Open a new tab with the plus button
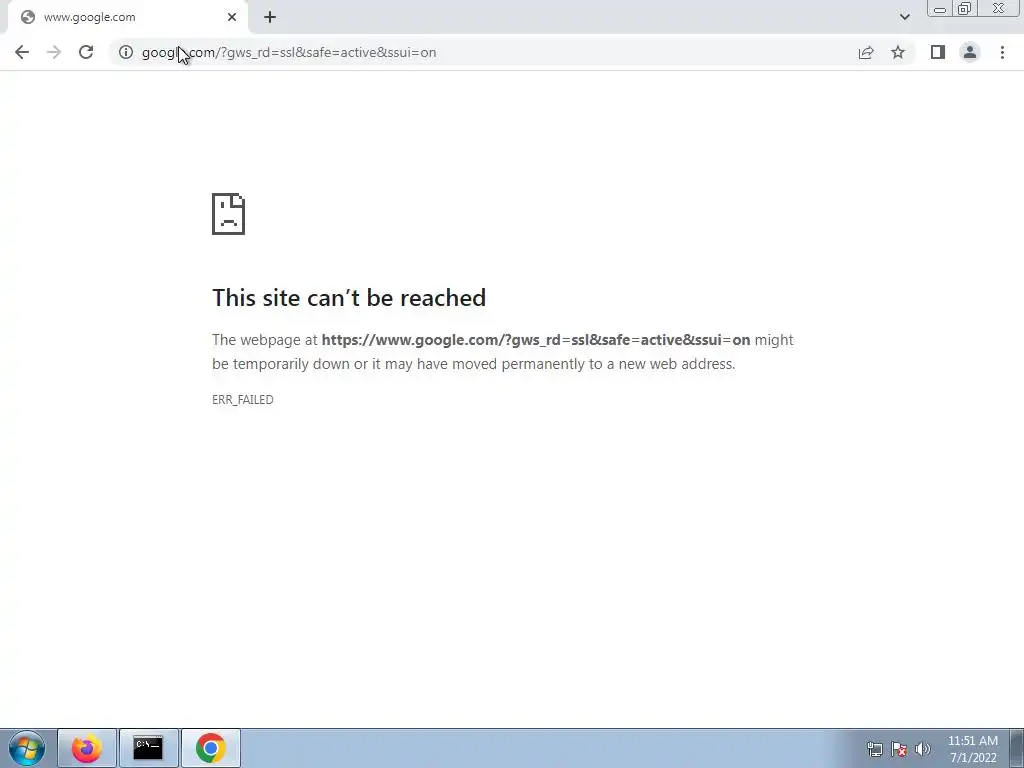The height and width of the screenshot is (768, 1024). [x=270, y=17]
